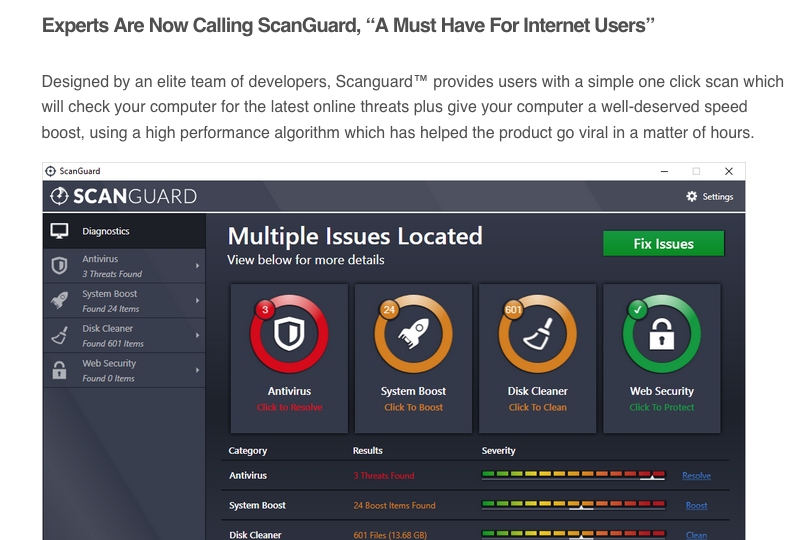
Task: Click 'Click To Boost' under System Boost
Action: (x=413, y=407)
